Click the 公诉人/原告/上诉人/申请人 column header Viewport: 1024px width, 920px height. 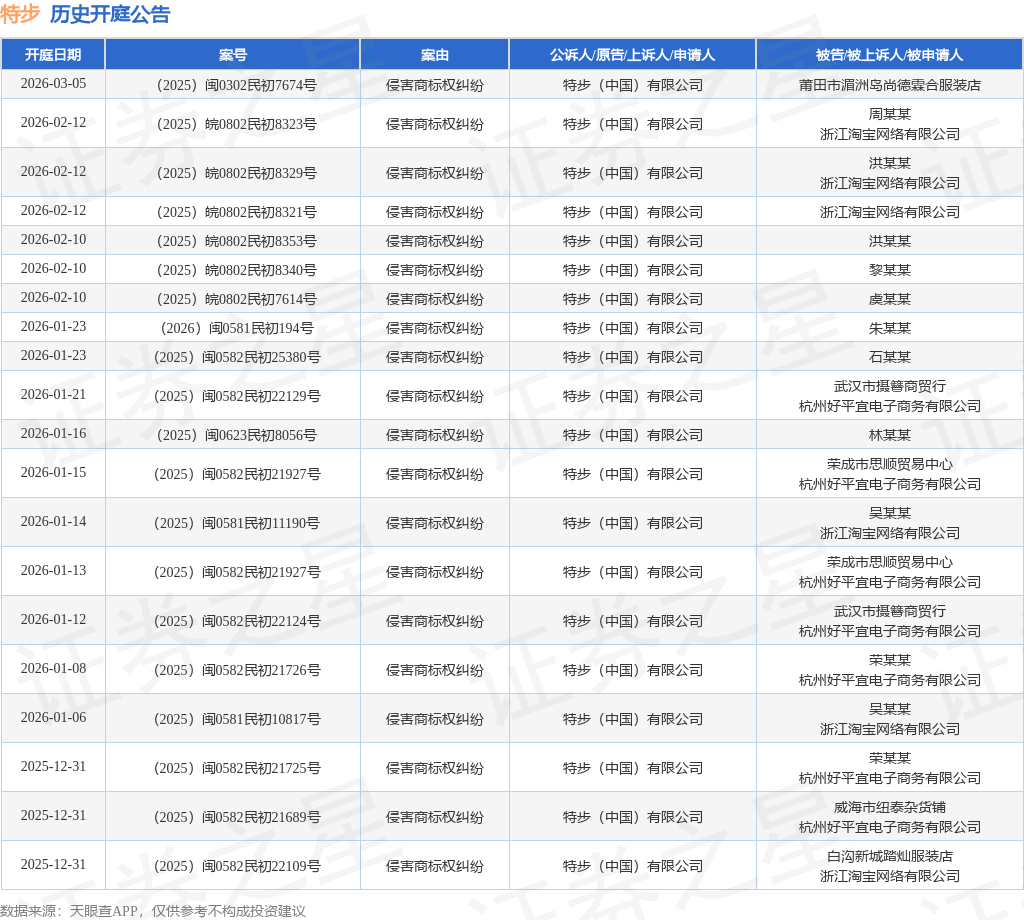(x=632, y=55)
